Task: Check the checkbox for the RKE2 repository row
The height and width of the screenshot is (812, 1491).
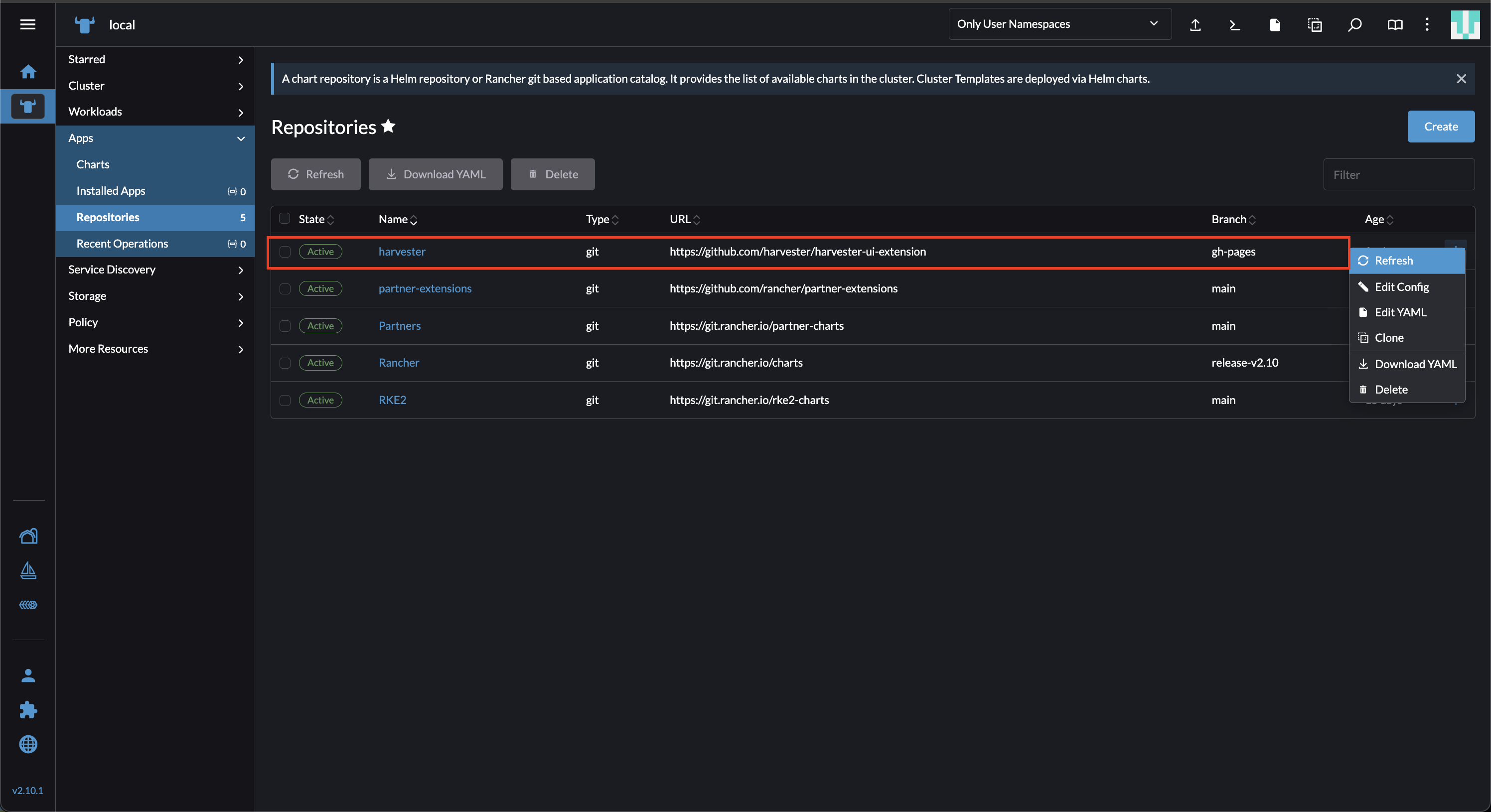Action: [284, 400]
